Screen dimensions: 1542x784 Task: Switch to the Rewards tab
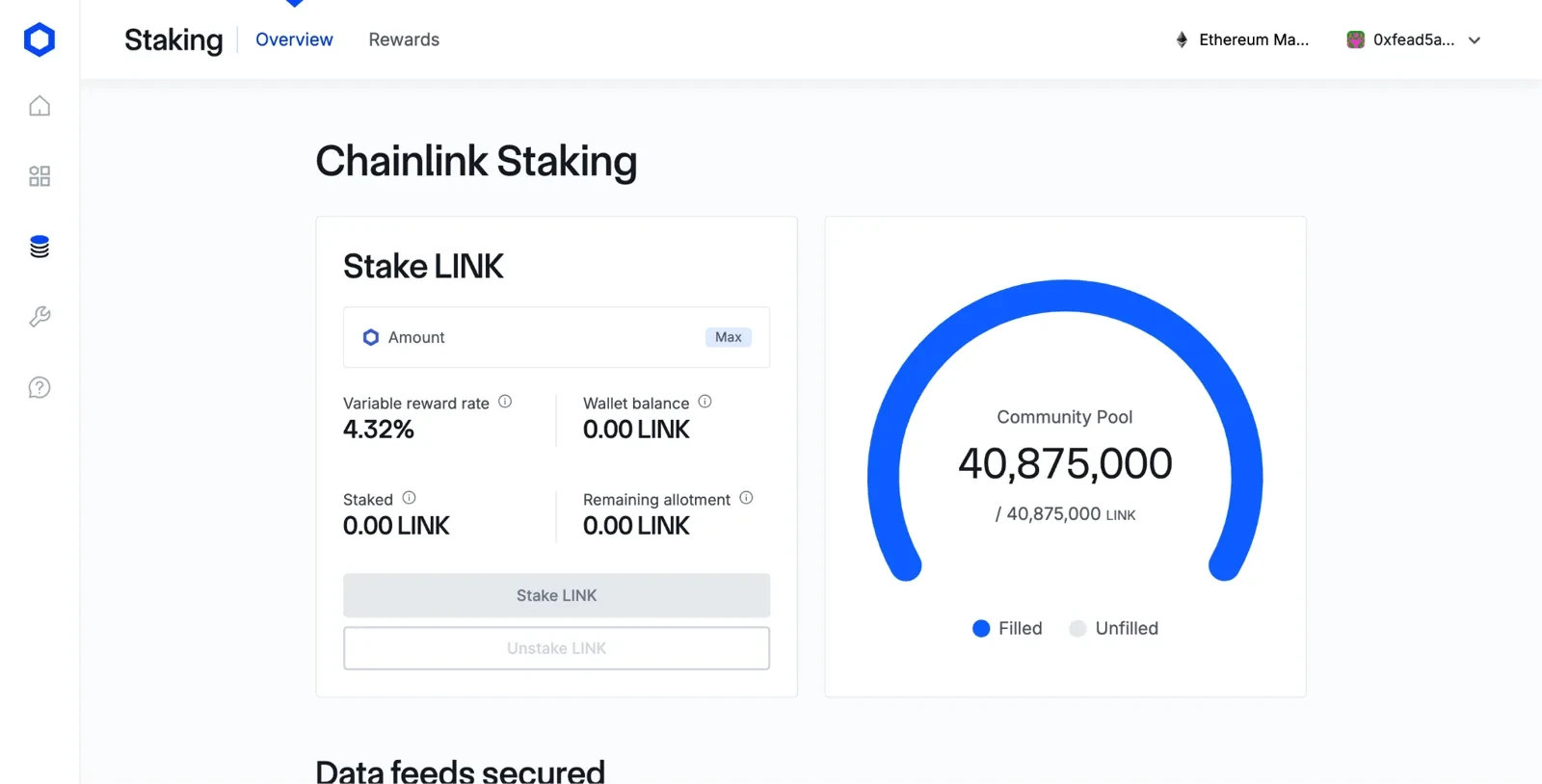tap(404, 39)
